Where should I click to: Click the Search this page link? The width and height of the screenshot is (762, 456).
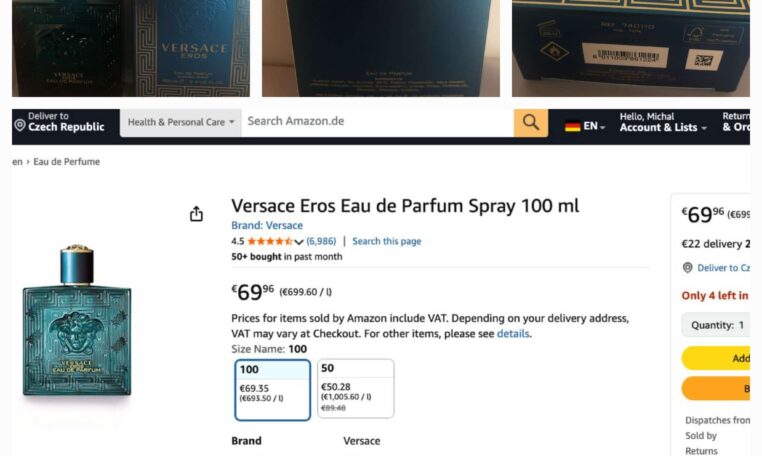386,241
